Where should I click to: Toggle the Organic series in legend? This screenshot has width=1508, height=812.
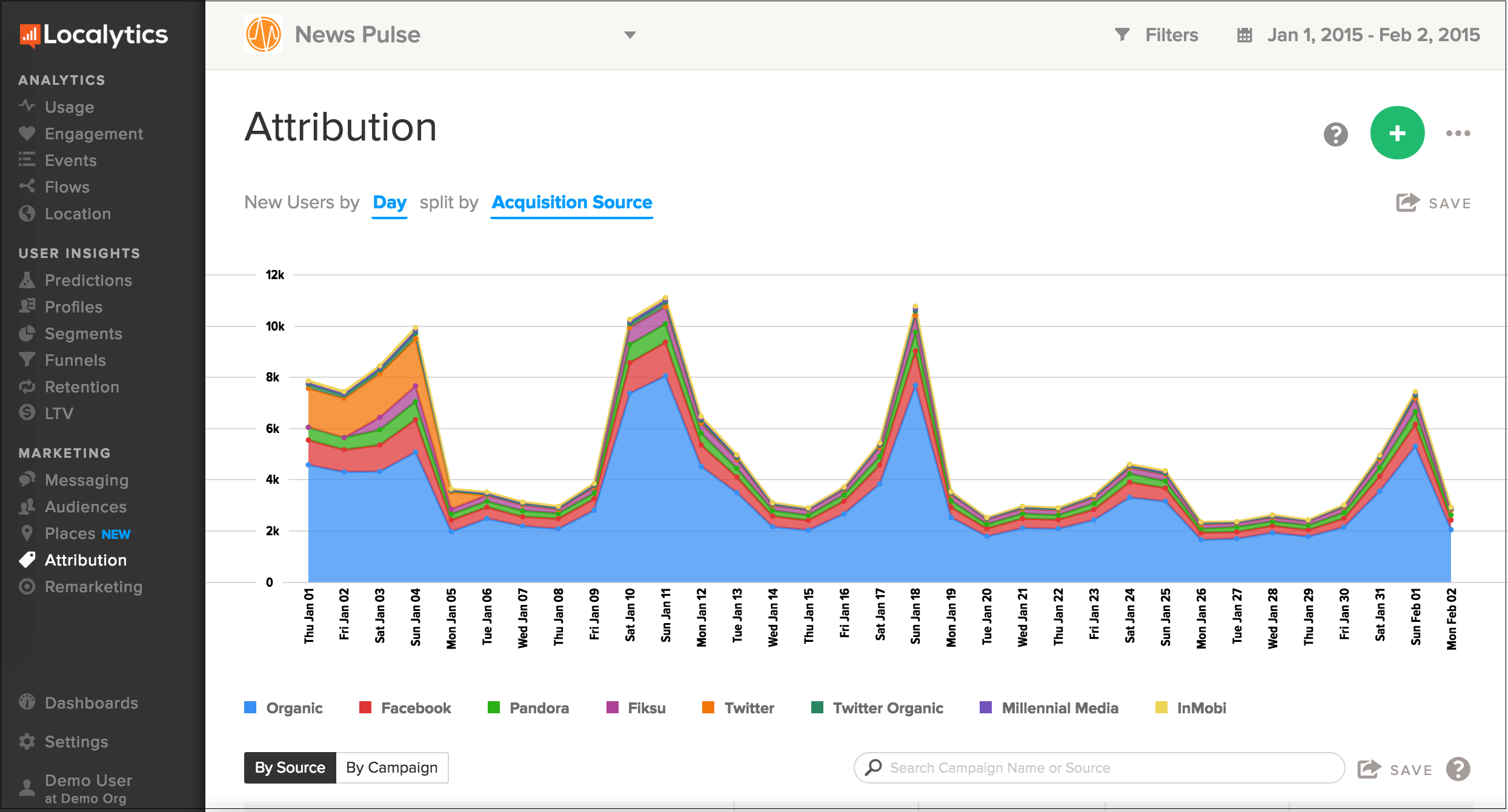283,707
